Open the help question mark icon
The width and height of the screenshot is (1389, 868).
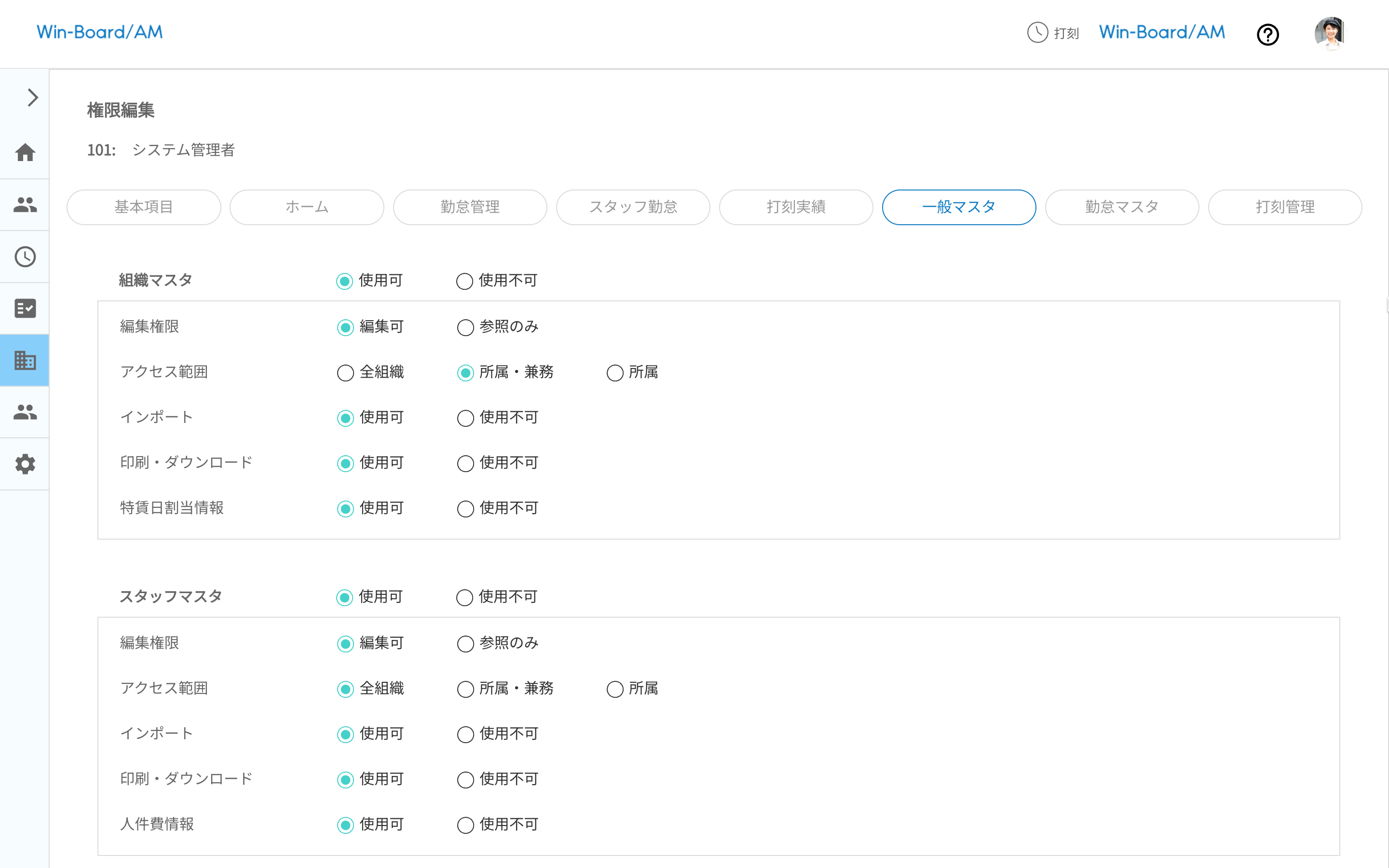click(x=1267, y=34)
